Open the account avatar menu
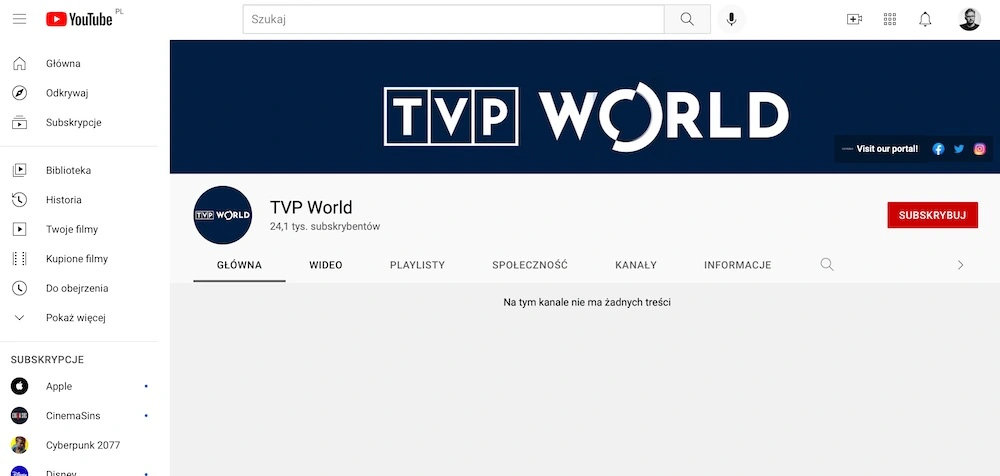The image size is (1000, 476). pyautogui.click(x=969, y=19)
